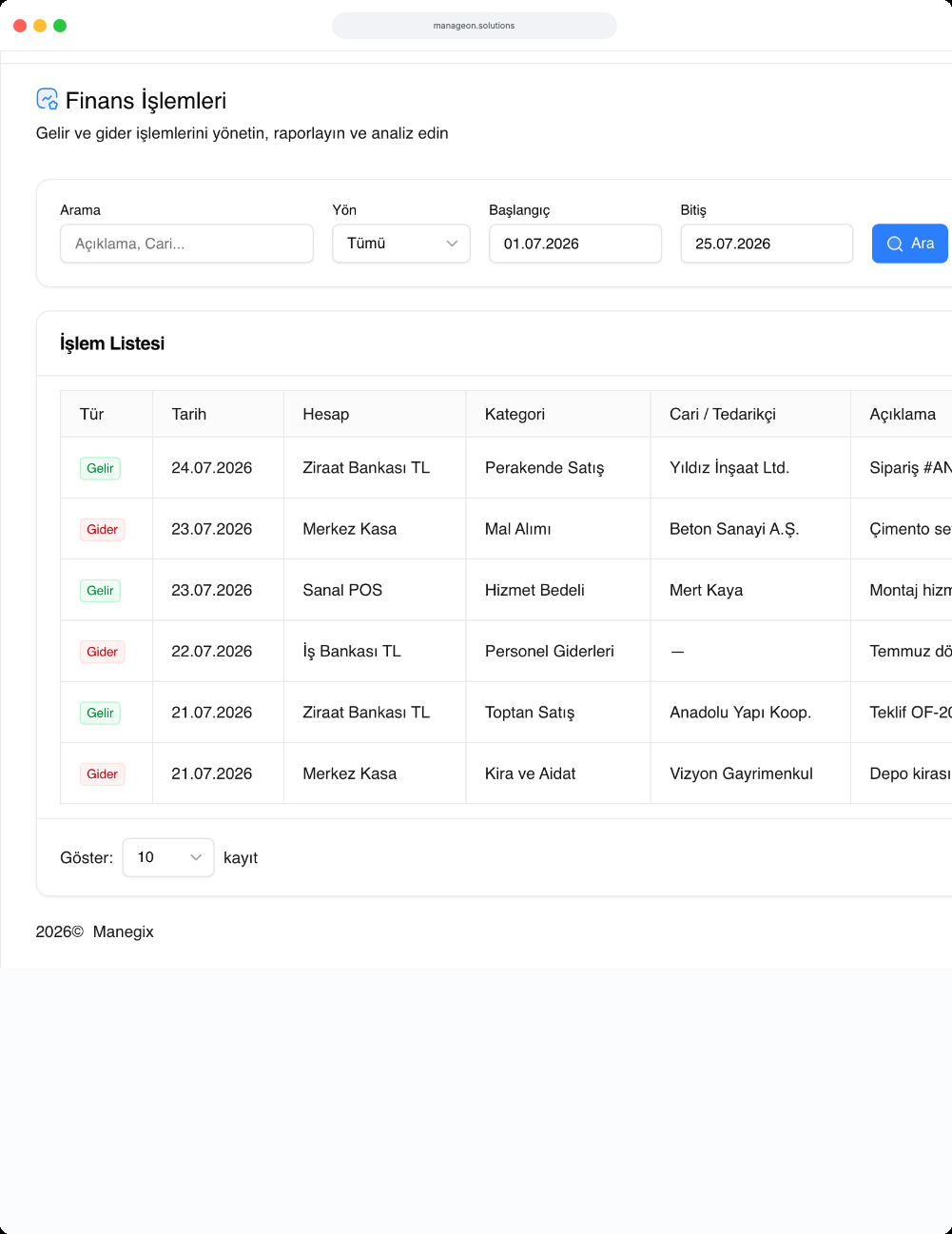Viewport: 952px width, 1234px height.
Task: Click Gelir badge in Yıldız İnşaat row
Action: [x=100, y=468]
